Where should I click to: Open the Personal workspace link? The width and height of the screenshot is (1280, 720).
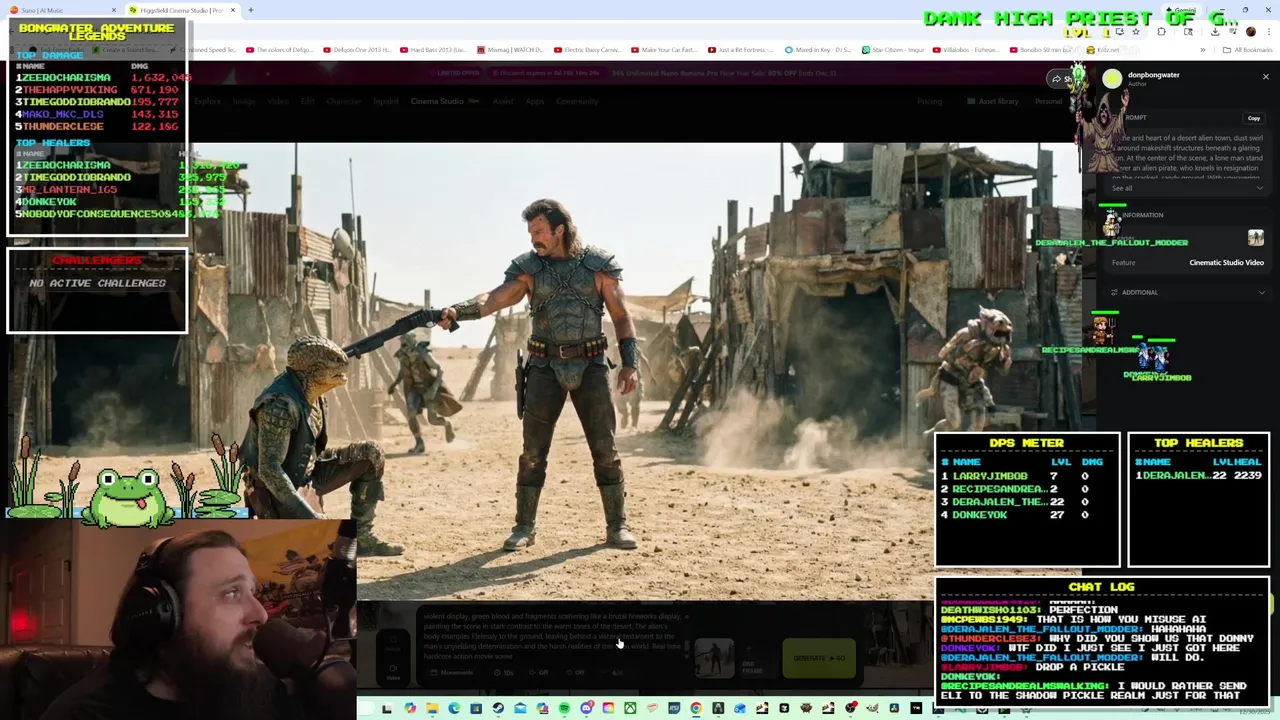coord(1048,101)
